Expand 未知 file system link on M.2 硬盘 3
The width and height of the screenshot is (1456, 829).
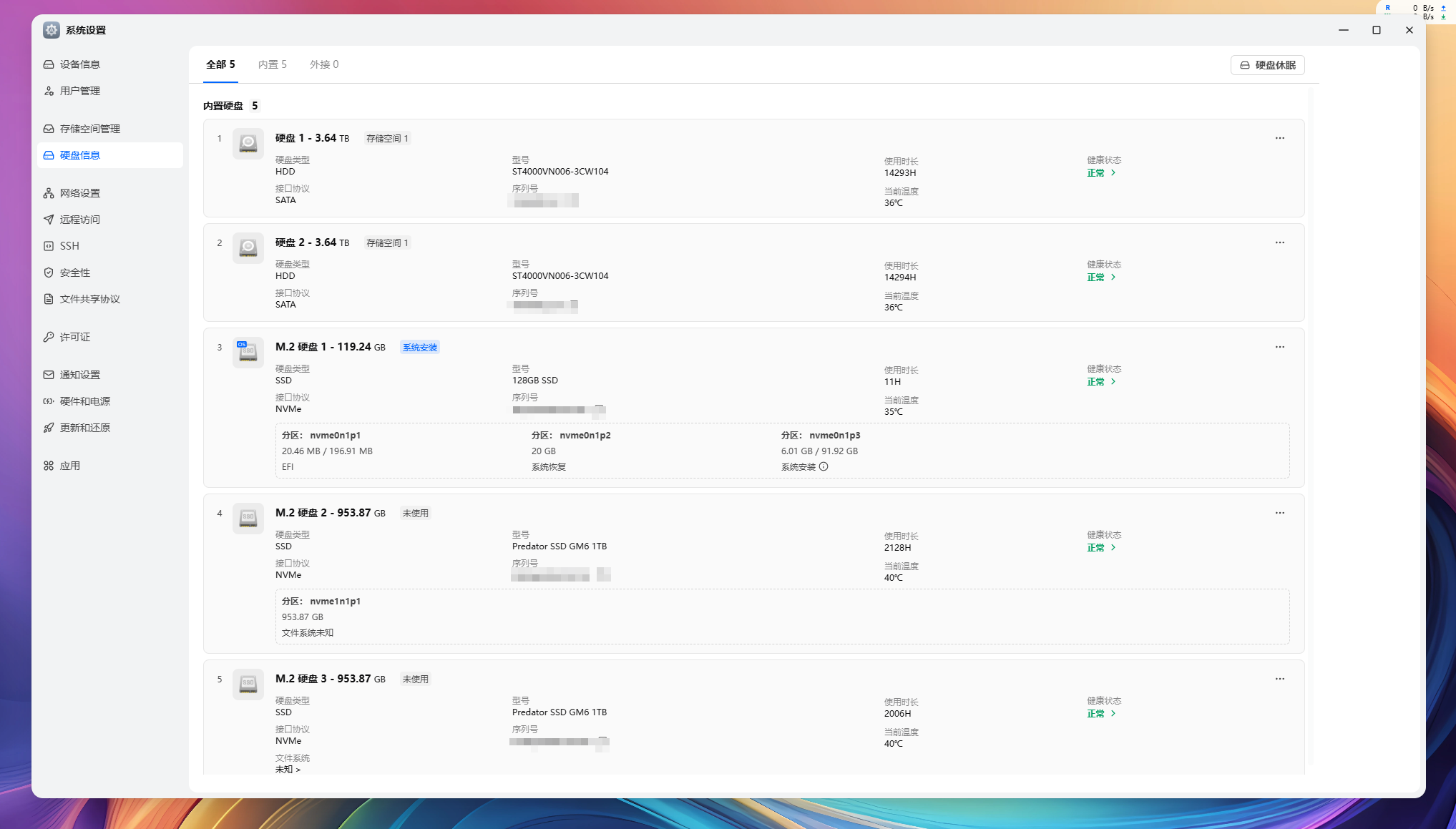click(288, 770)
